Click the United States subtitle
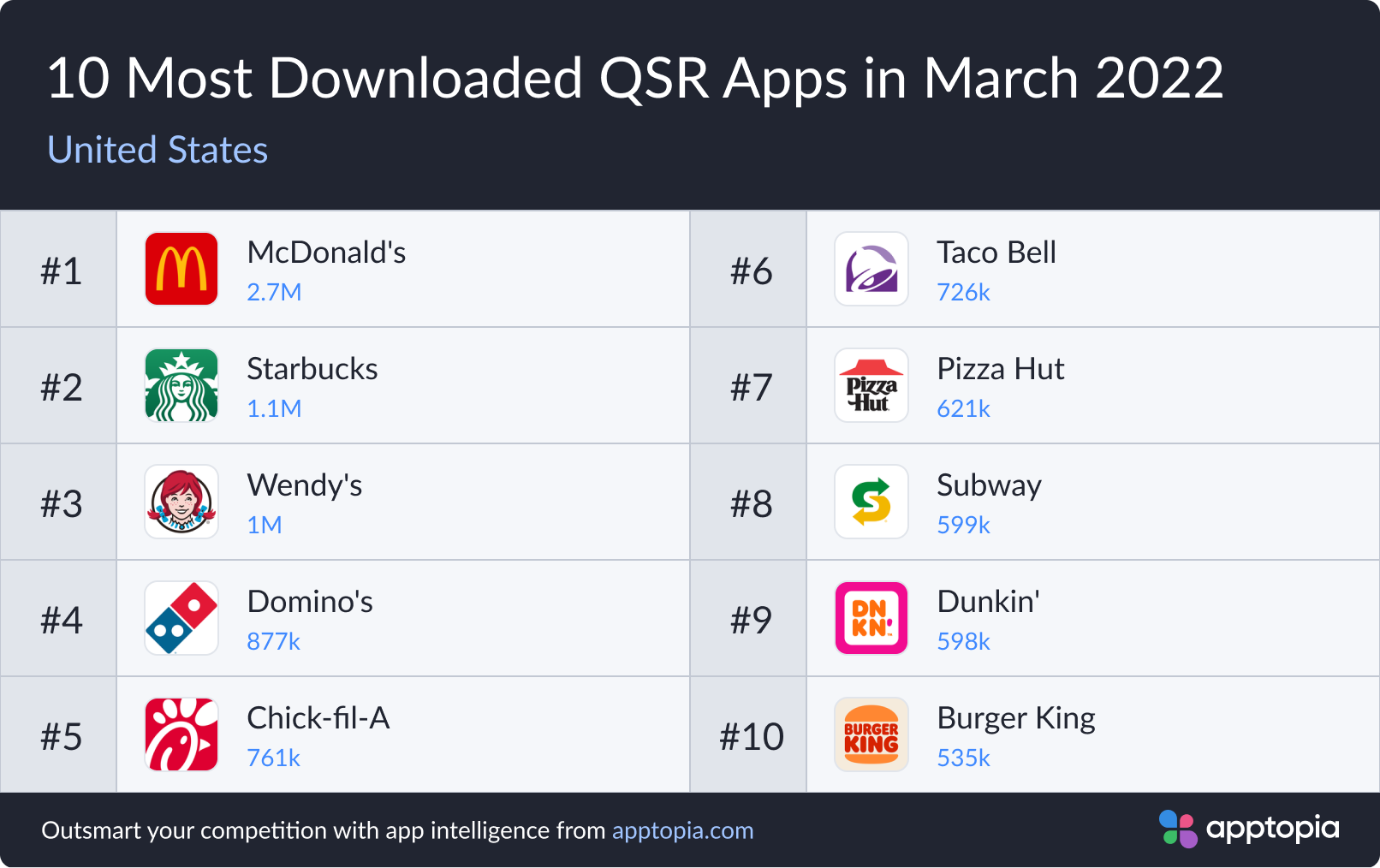Viewport: 1380px width, 868px height. (x=158, y=150)
